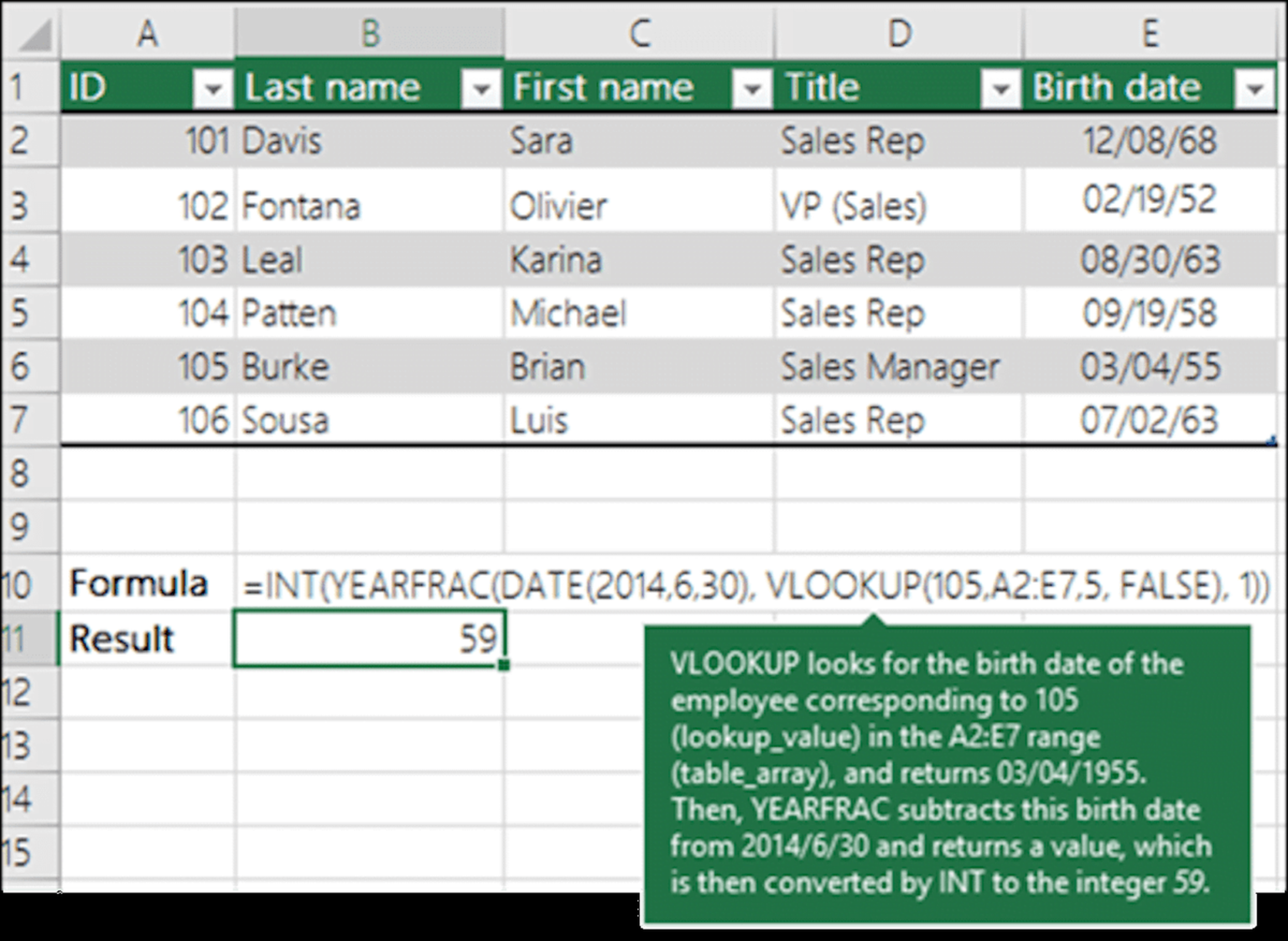Open the First name column filter
Screen dimensions: 1288x941
pos(751,87)
